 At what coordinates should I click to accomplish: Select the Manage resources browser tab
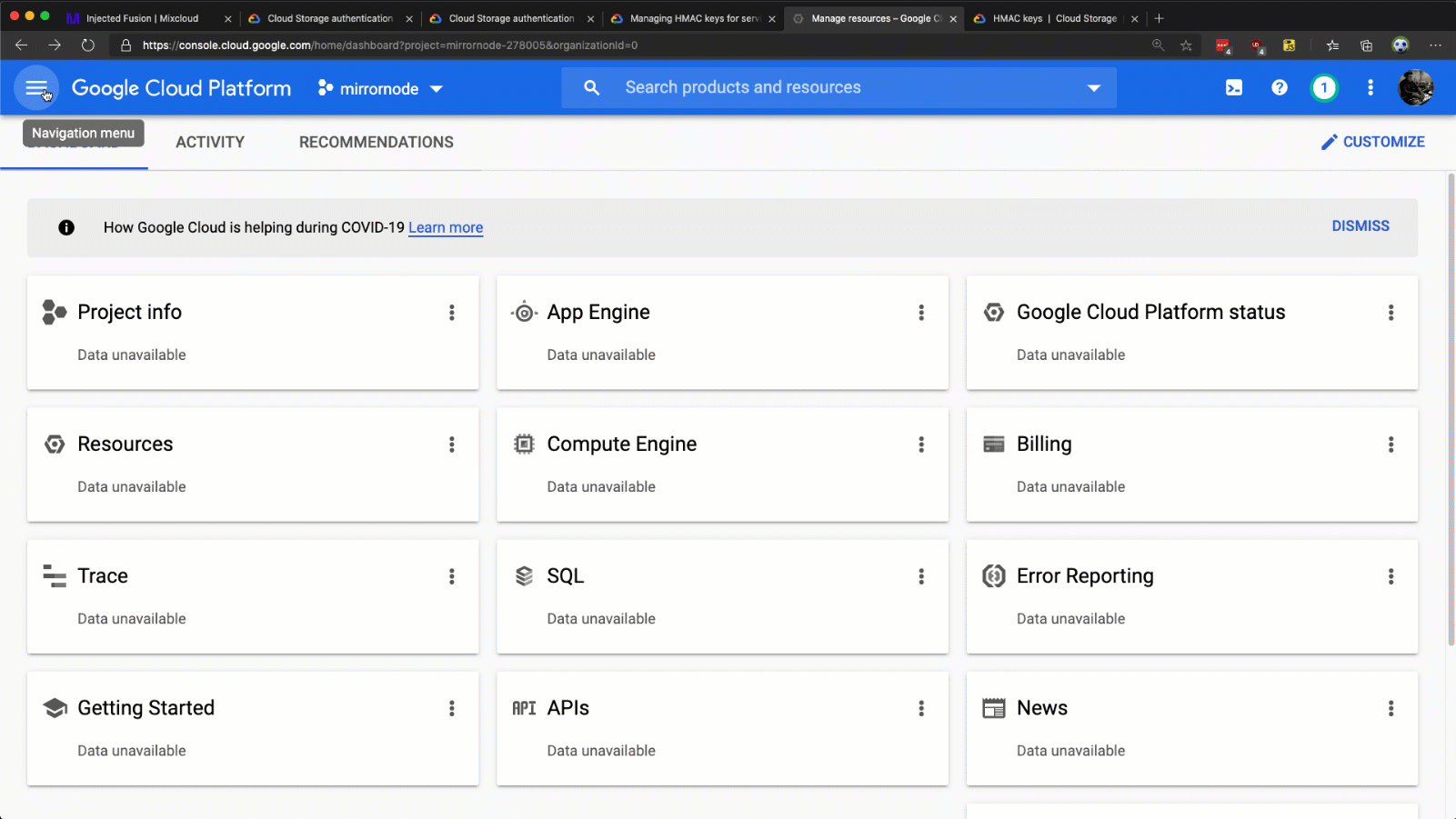click(x=875, y=18)
